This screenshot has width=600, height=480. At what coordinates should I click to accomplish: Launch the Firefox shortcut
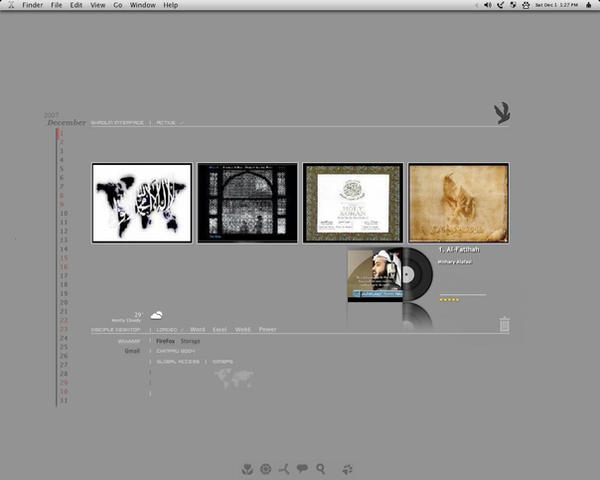pyautogui.click(x=165, y=341)
